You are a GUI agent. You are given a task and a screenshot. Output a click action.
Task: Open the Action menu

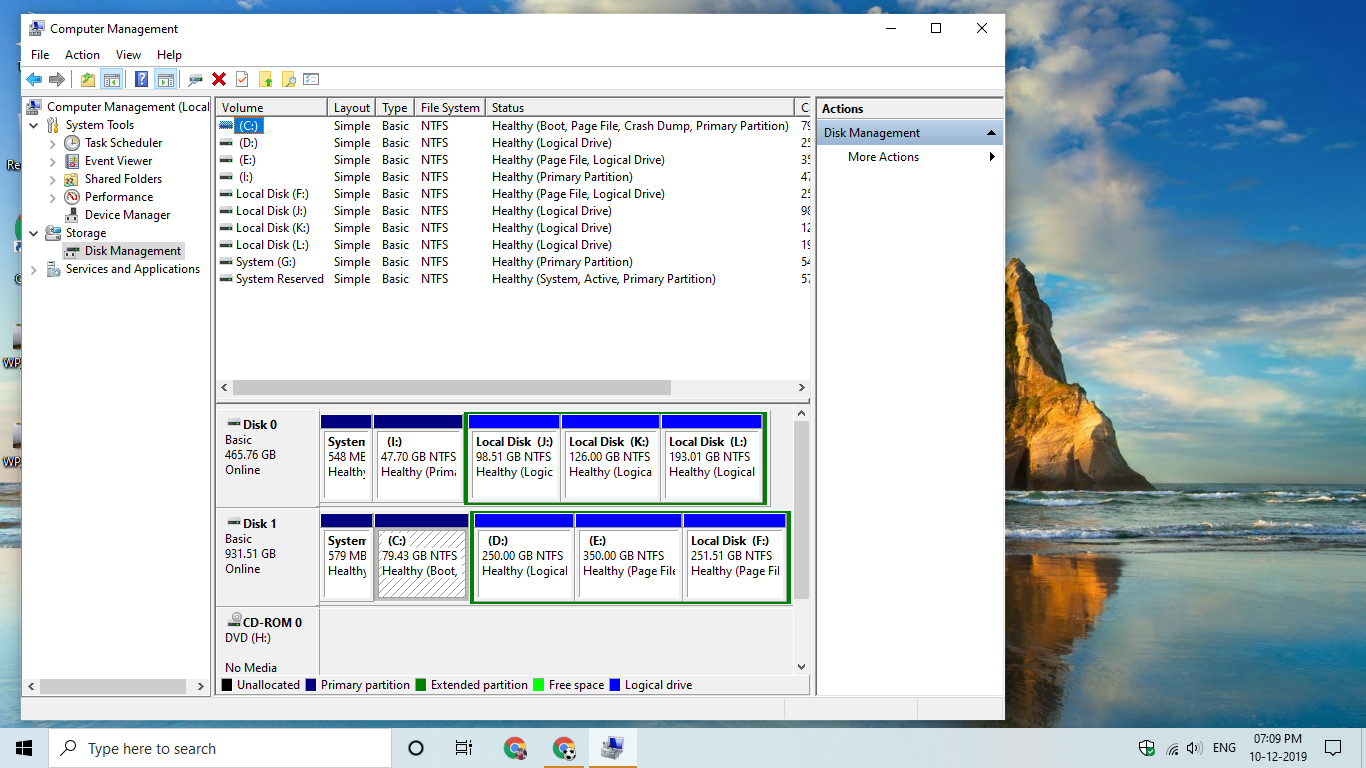(82, 55)
